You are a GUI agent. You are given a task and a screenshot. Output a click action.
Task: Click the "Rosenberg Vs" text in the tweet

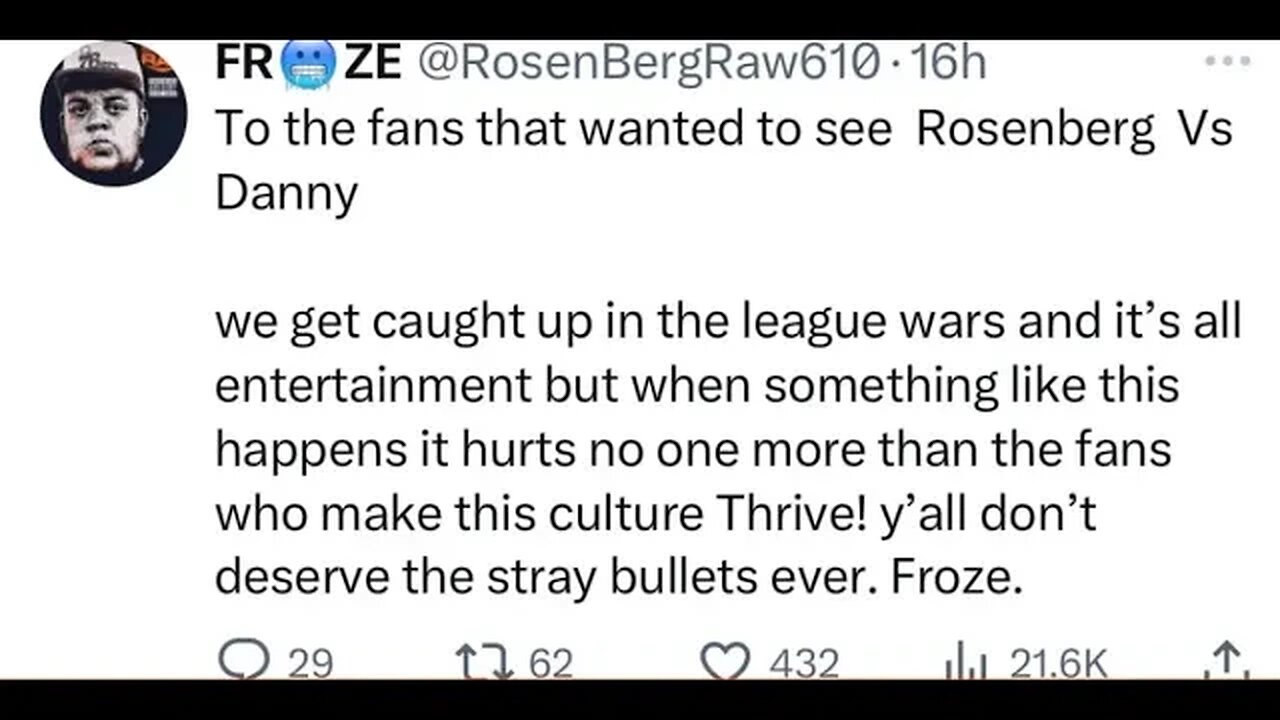[1073, 131]
